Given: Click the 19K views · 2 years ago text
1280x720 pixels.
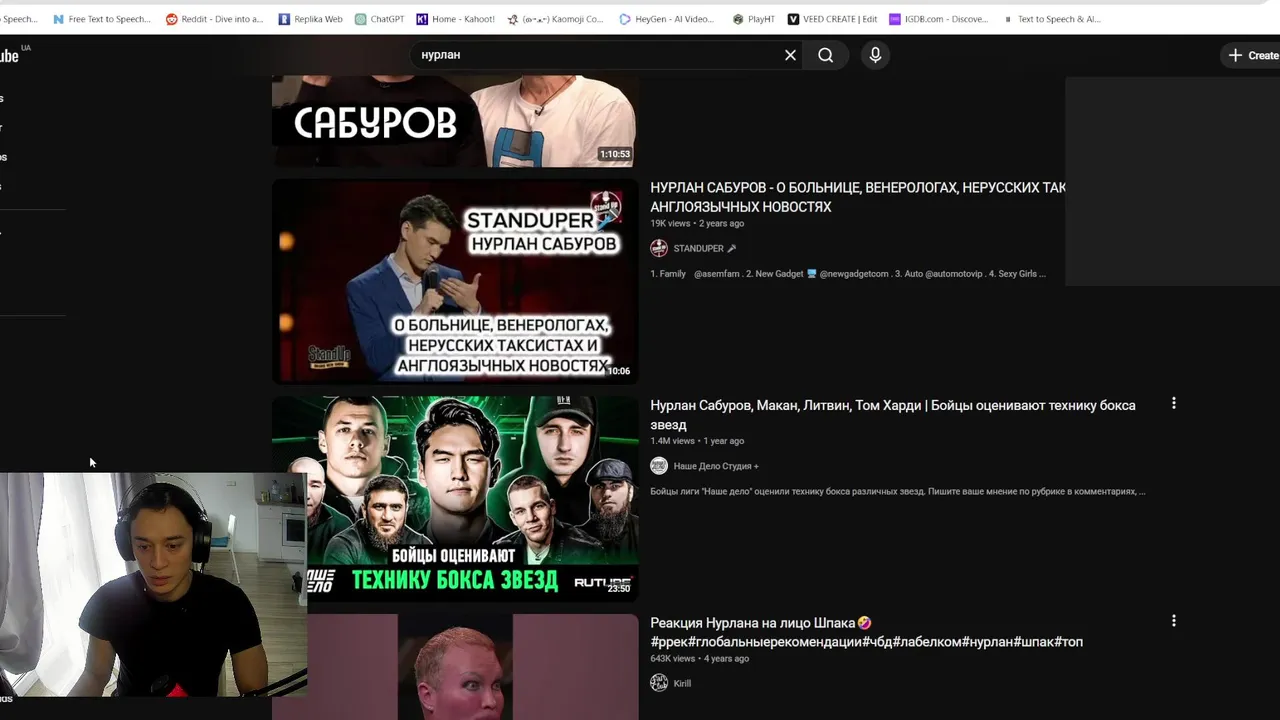Looking at the screenshot, I should pyautogui.click(x=697, y=224).
